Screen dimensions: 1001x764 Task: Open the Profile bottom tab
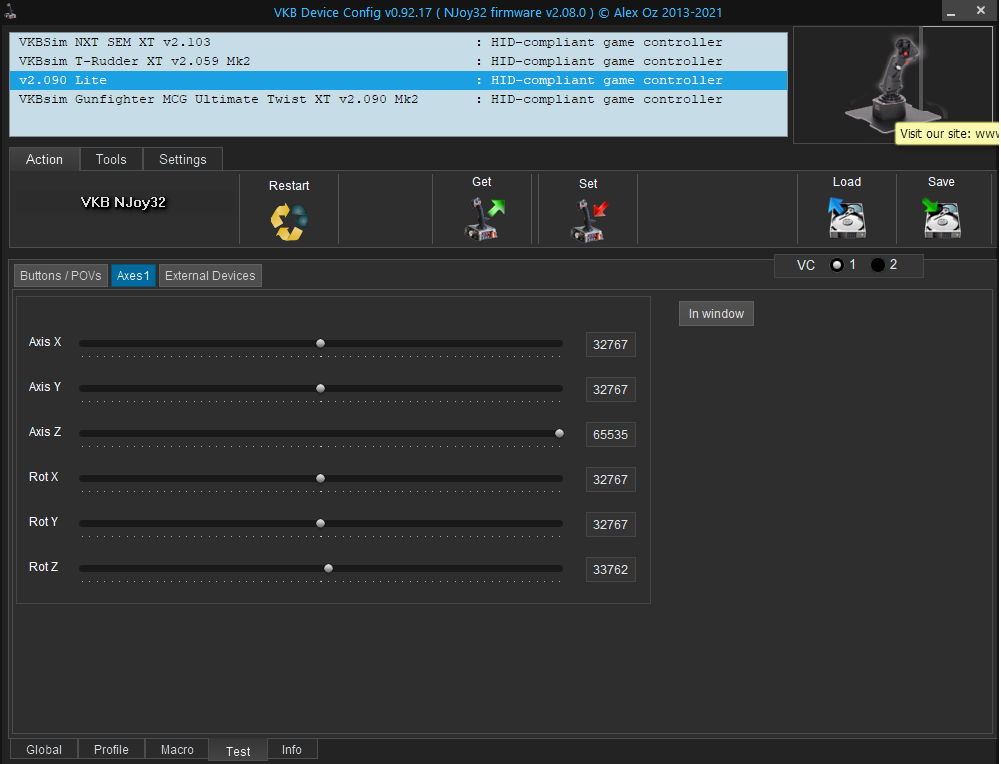pyautogui.click(x=111, y=749)
